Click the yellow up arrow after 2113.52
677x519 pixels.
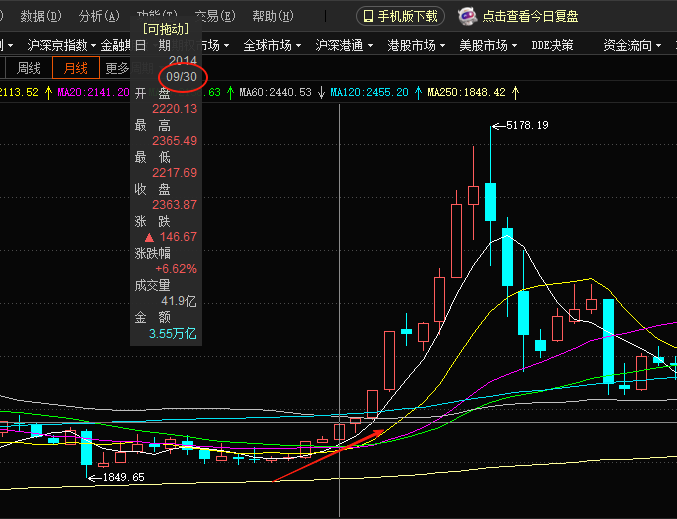[x=48, y=92]
